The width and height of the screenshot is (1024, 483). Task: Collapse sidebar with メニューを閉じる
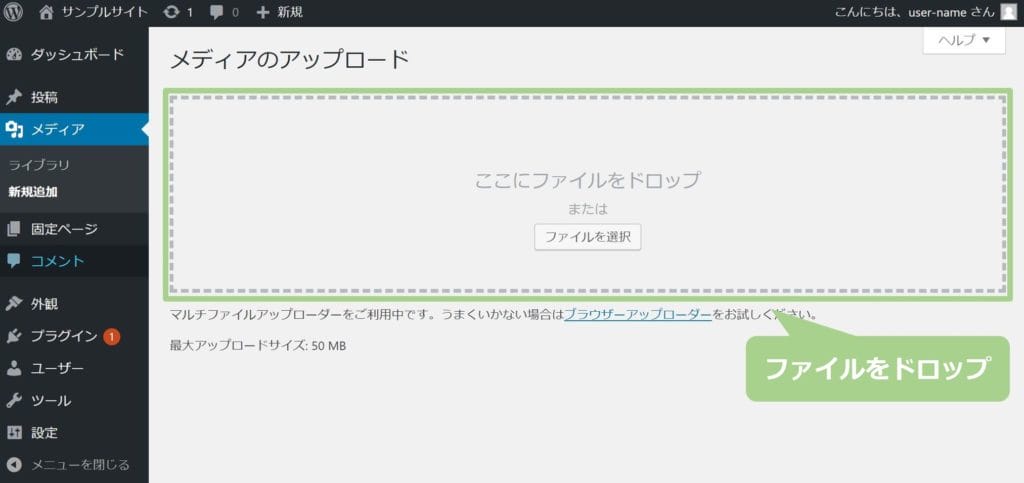coord(68,464)
